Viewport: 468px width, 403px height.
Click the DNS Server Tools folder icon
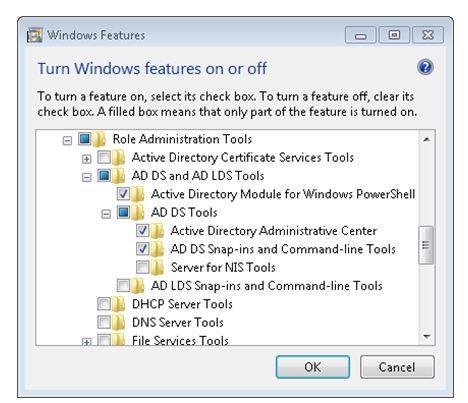118,322
